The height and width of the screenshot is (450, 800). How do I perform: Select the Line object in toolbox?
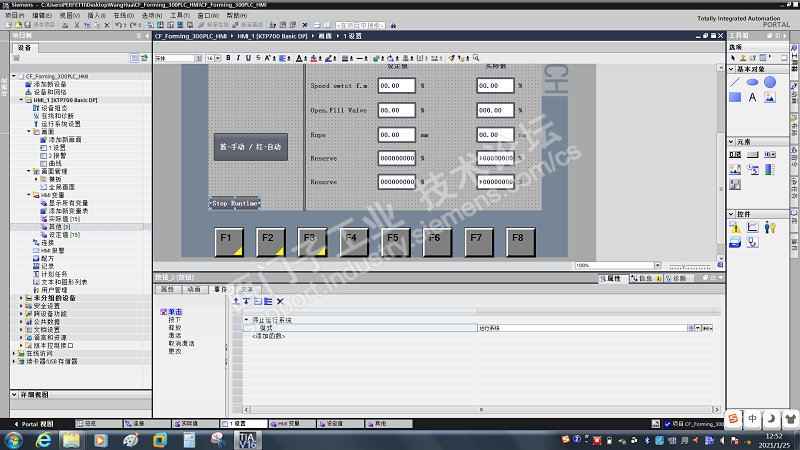click(735, 82)
